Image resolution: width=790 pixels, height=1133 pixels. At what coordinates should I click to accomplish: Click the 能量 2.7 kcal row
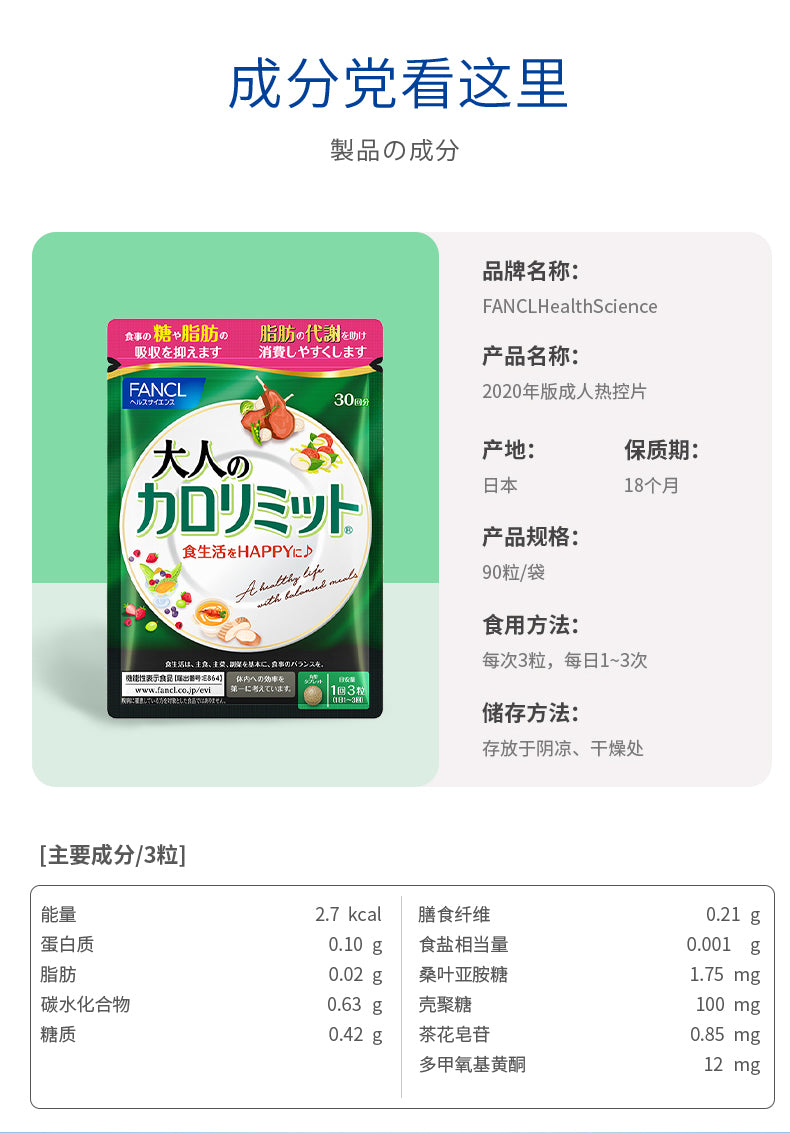click(211, 914)
